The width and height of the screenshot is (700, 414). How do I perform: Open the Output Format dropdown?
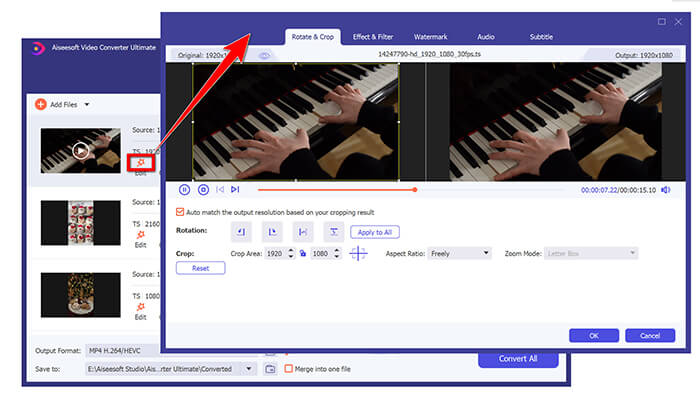[x=172, y=351]
